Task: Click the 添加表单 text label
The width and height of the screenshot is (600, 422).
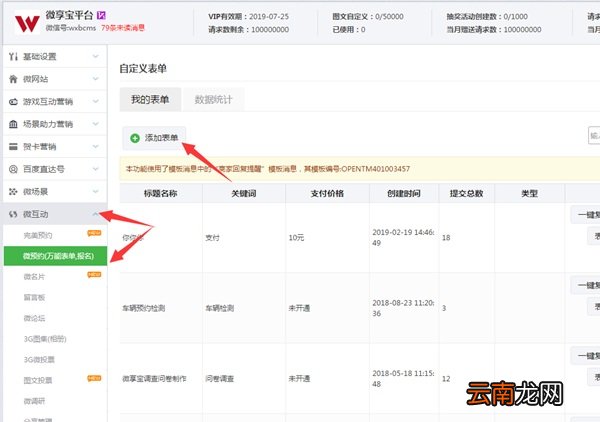Action: coord(161,138)
